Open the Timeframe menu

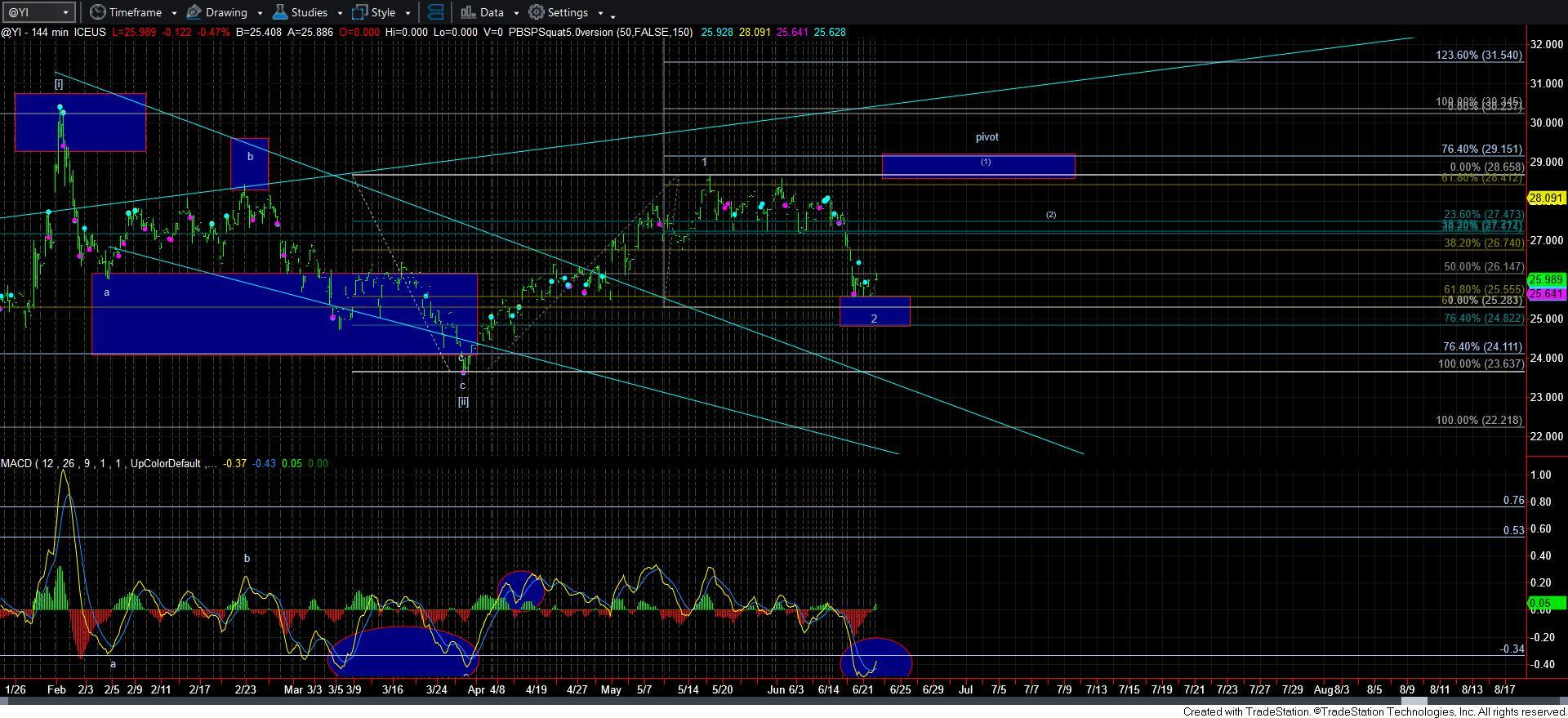pyautogui.click(x=135, y=12)
